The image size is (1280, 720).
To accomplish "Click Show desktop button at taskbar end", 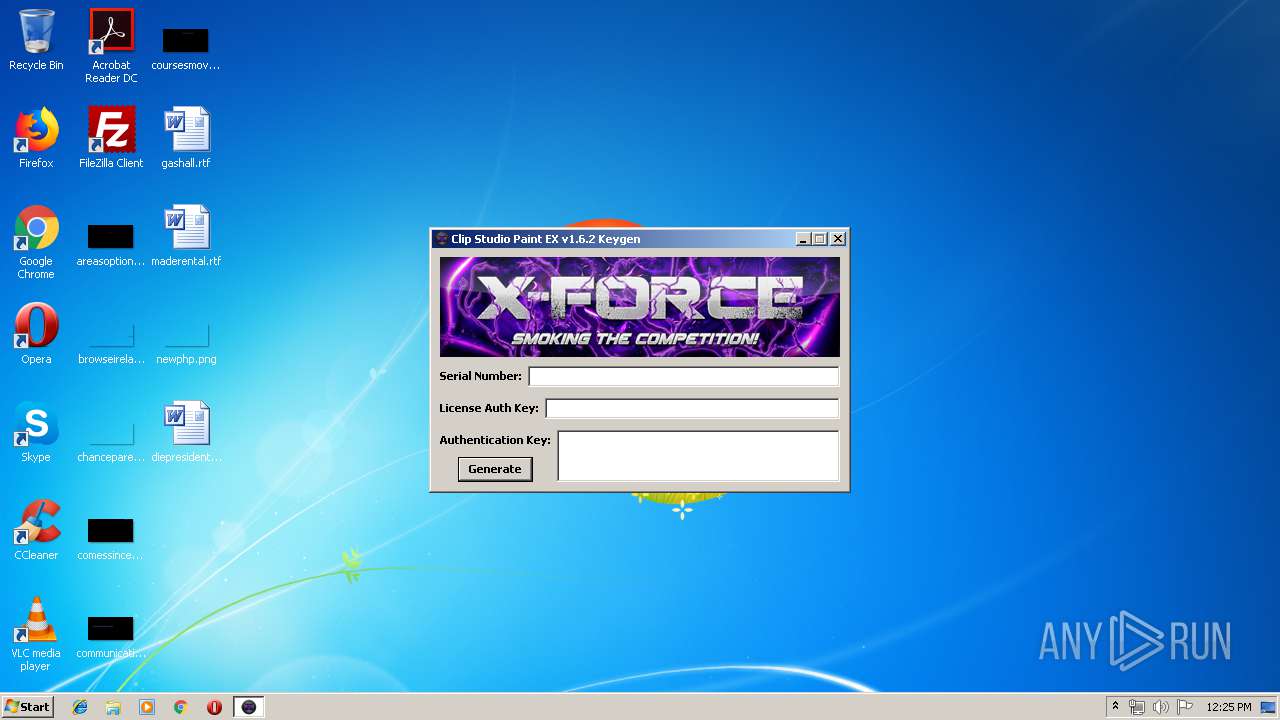I will (1269, 707).
